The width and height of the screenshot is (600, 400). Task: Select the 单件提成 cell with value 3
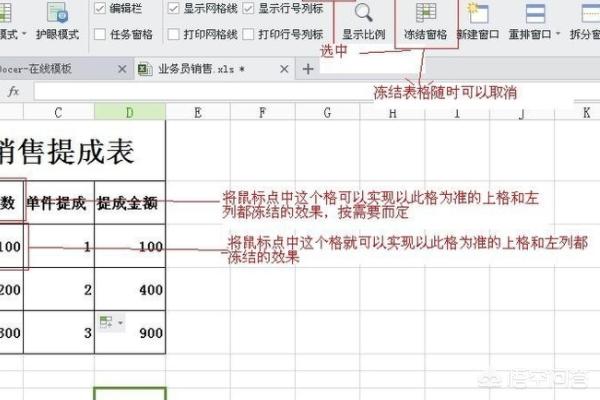point(59,332)
